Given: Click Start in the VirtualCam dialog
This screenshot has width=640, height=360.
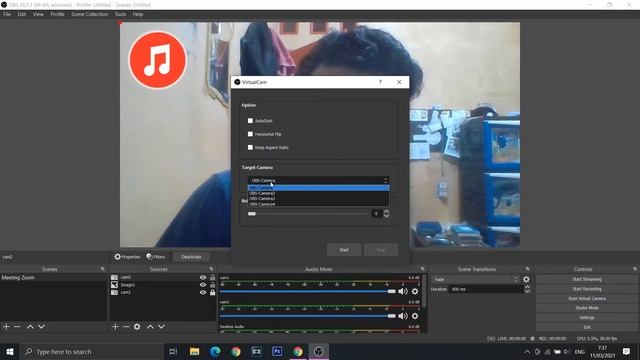Looking at the screenshot, I should pos(344,250).
